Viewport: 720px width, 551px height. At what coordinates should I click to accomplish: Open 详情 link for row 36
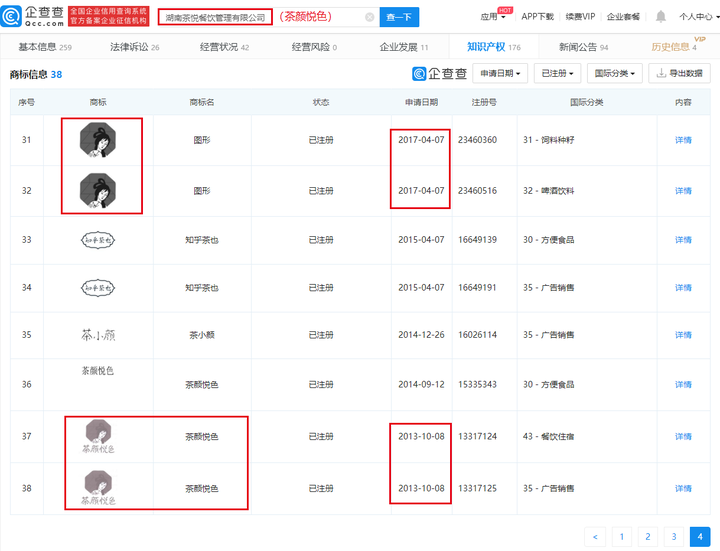click(x=683, y=384)
